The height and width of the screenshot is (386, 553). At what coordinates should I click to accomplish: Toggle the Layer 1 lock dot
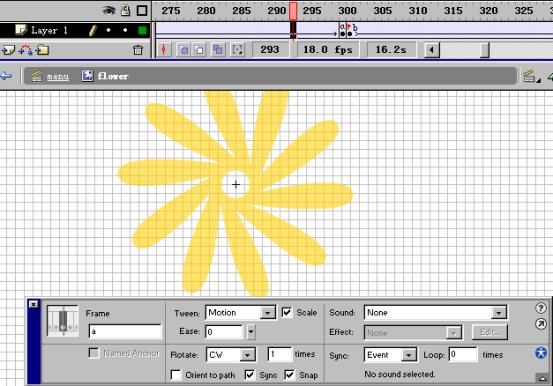coord(125,30)
